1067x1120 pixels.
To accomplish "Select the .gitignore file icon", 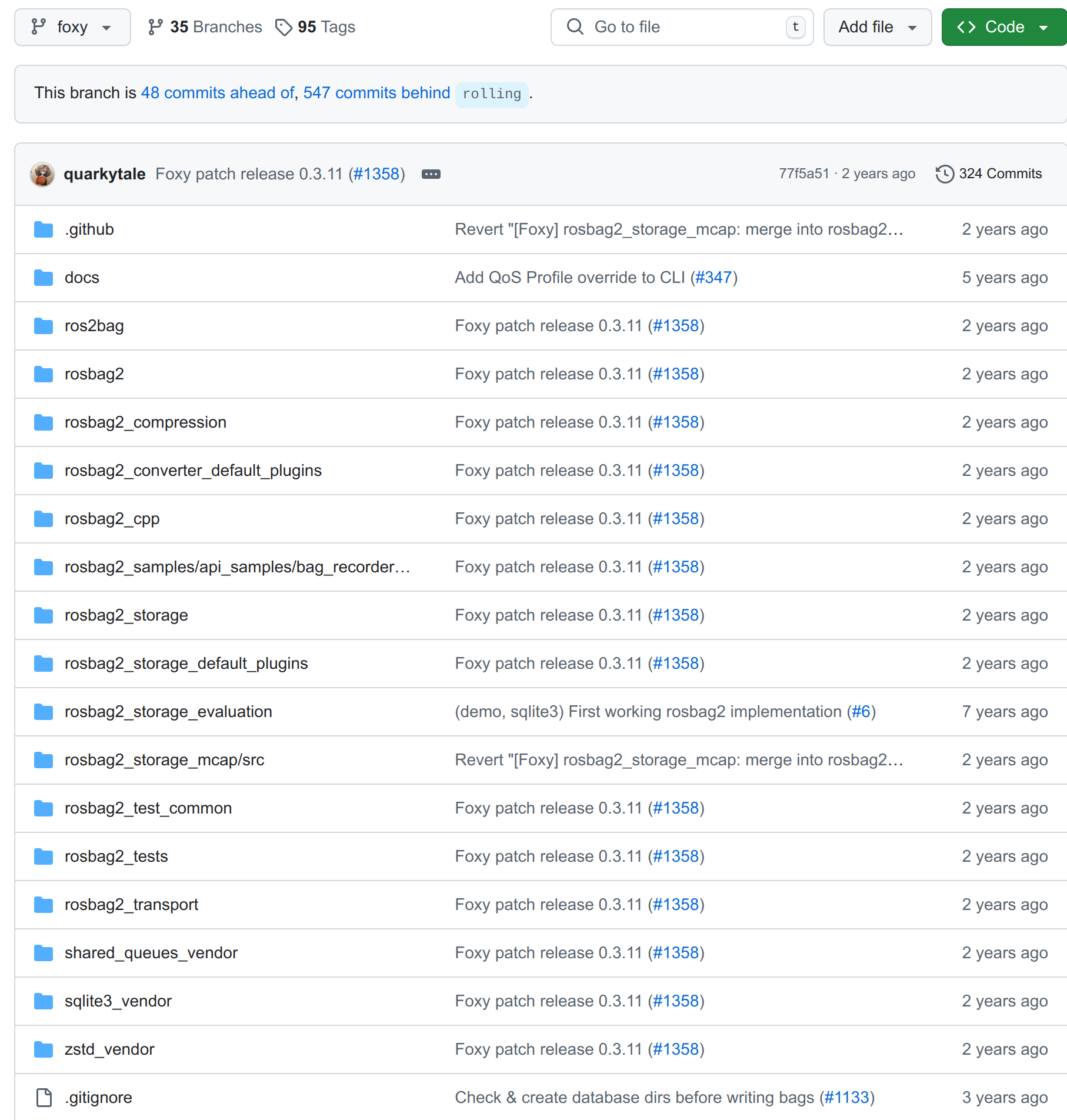I will tap(44, 1098).
